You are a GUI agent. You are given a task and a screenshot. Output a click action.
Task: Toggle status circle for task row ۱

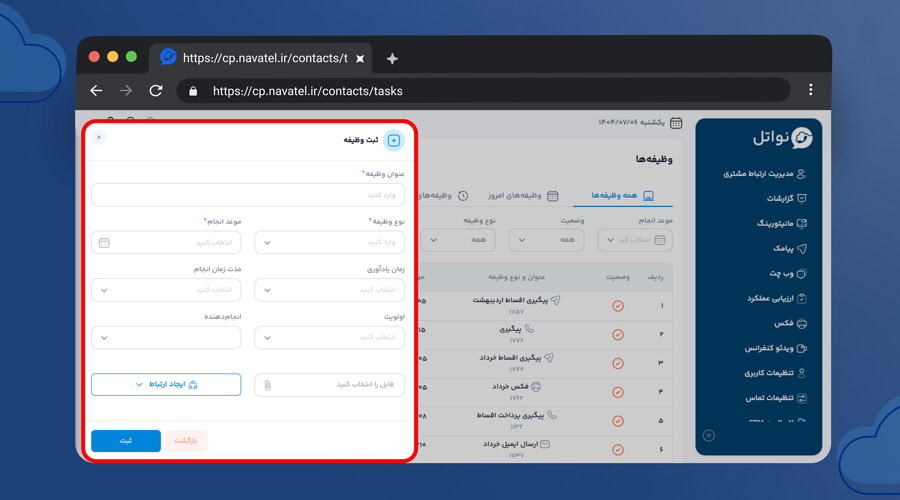pyautogui.click(x=617, y=306)
